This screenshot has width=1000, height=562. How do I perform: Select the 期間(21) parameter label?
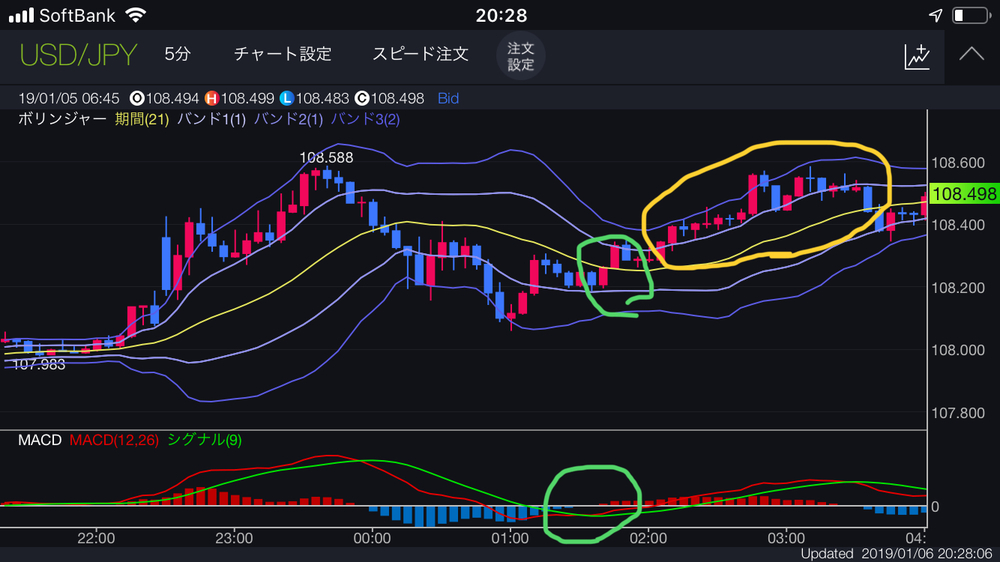point(142,119)
